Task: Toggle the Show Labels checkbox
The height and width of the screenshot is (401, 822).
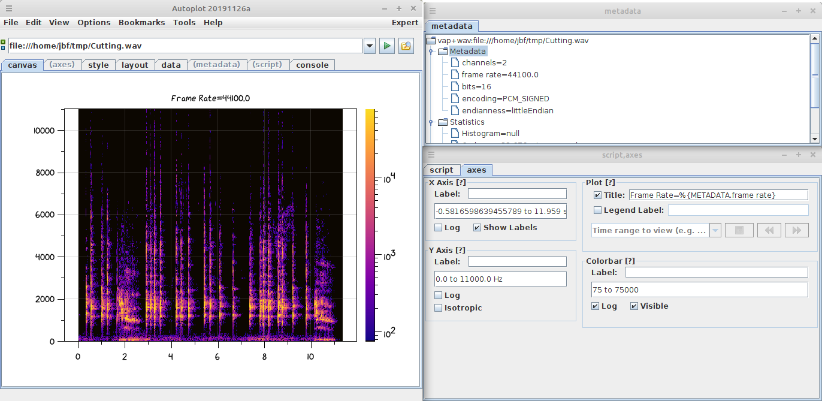Action: 477,228
